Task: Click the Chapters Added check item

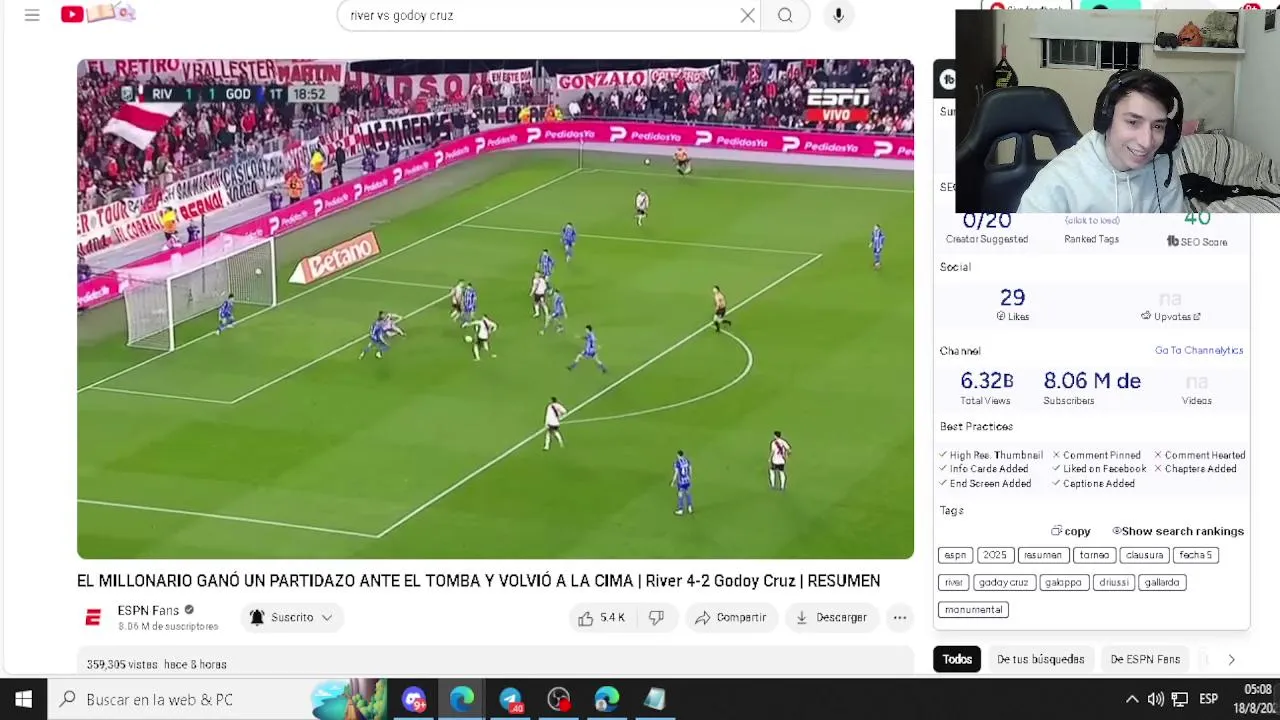Action: tap(1195, 469)
